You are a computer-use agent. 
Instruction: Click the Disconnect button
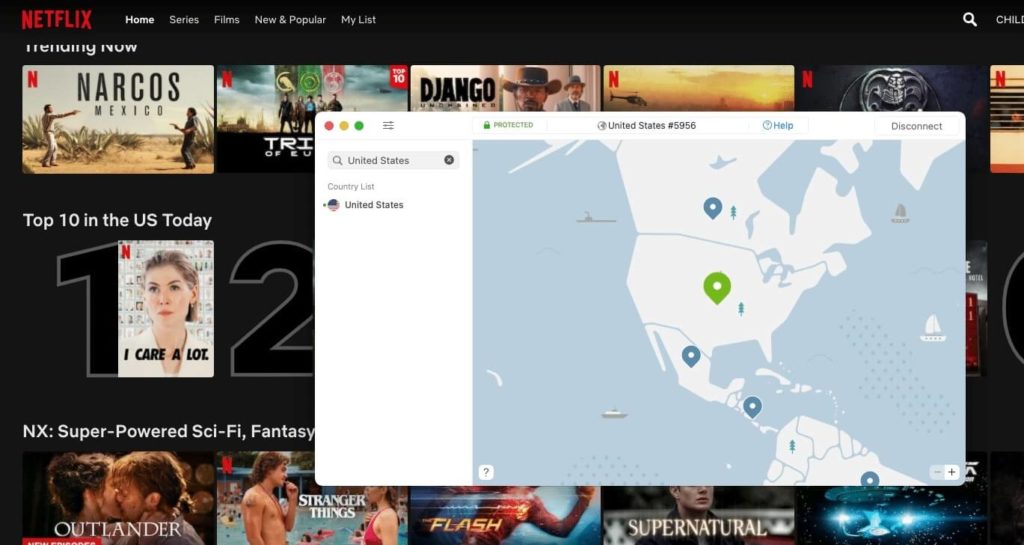pyautogui.click(x=916, y=126)
